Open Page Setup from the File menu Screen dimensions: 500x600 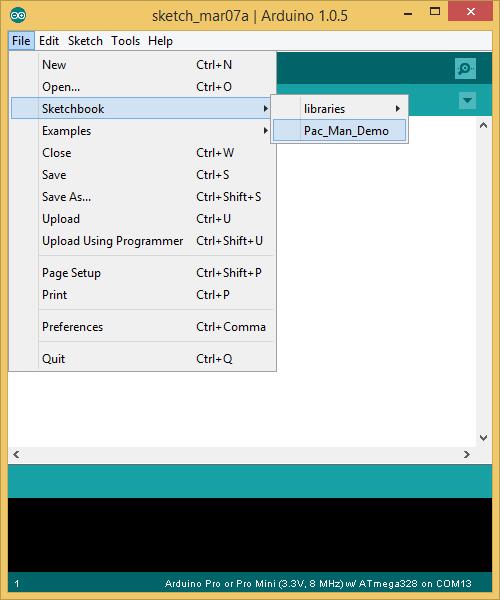(142, 273)
